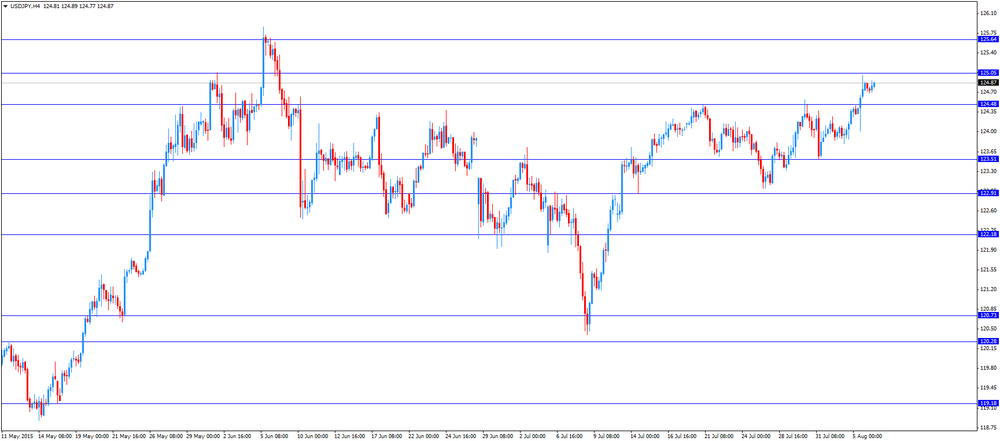Image resolution: width=1000 pixels, height=441 pixels.
Task: Click the 5 Aug 00:00 time label
Action: coord(867,437)
